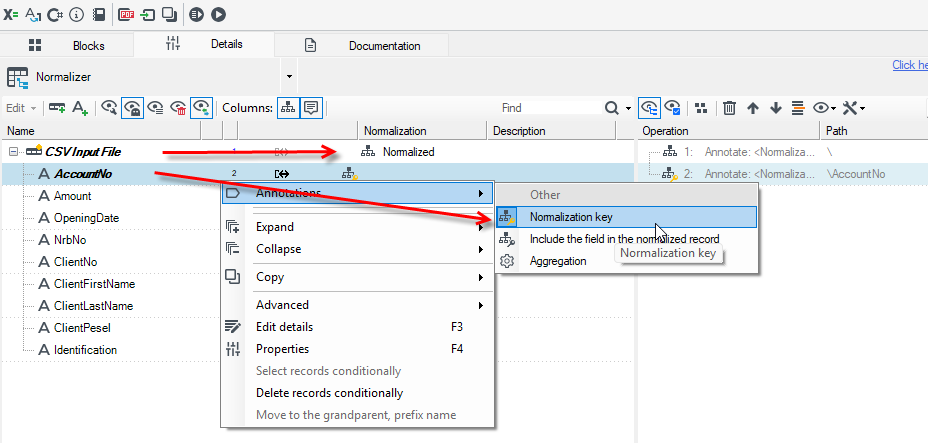Open the Expand submenu
The height and width of the screenshot is (443, 928).
click(357, 227)
